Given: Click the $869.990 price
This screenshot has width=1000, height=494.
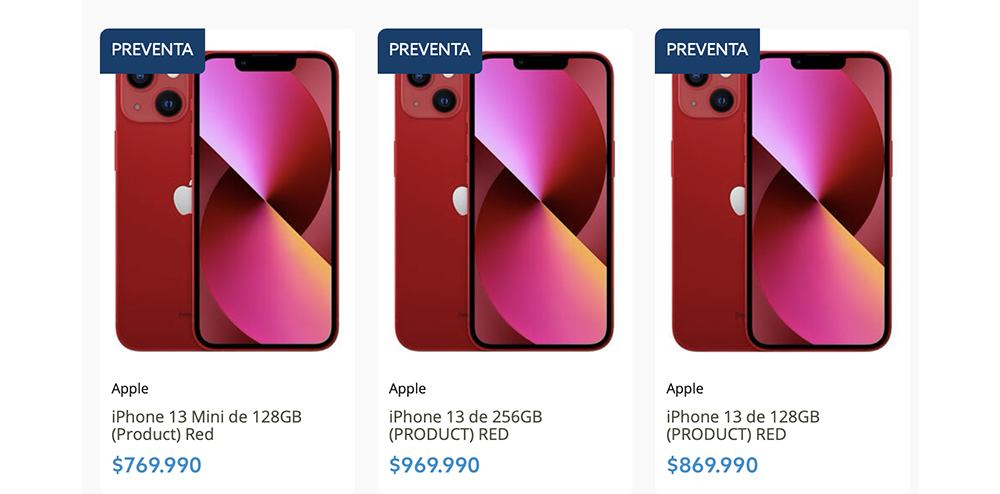Looking at the screenshot, I should click(712, 465).
